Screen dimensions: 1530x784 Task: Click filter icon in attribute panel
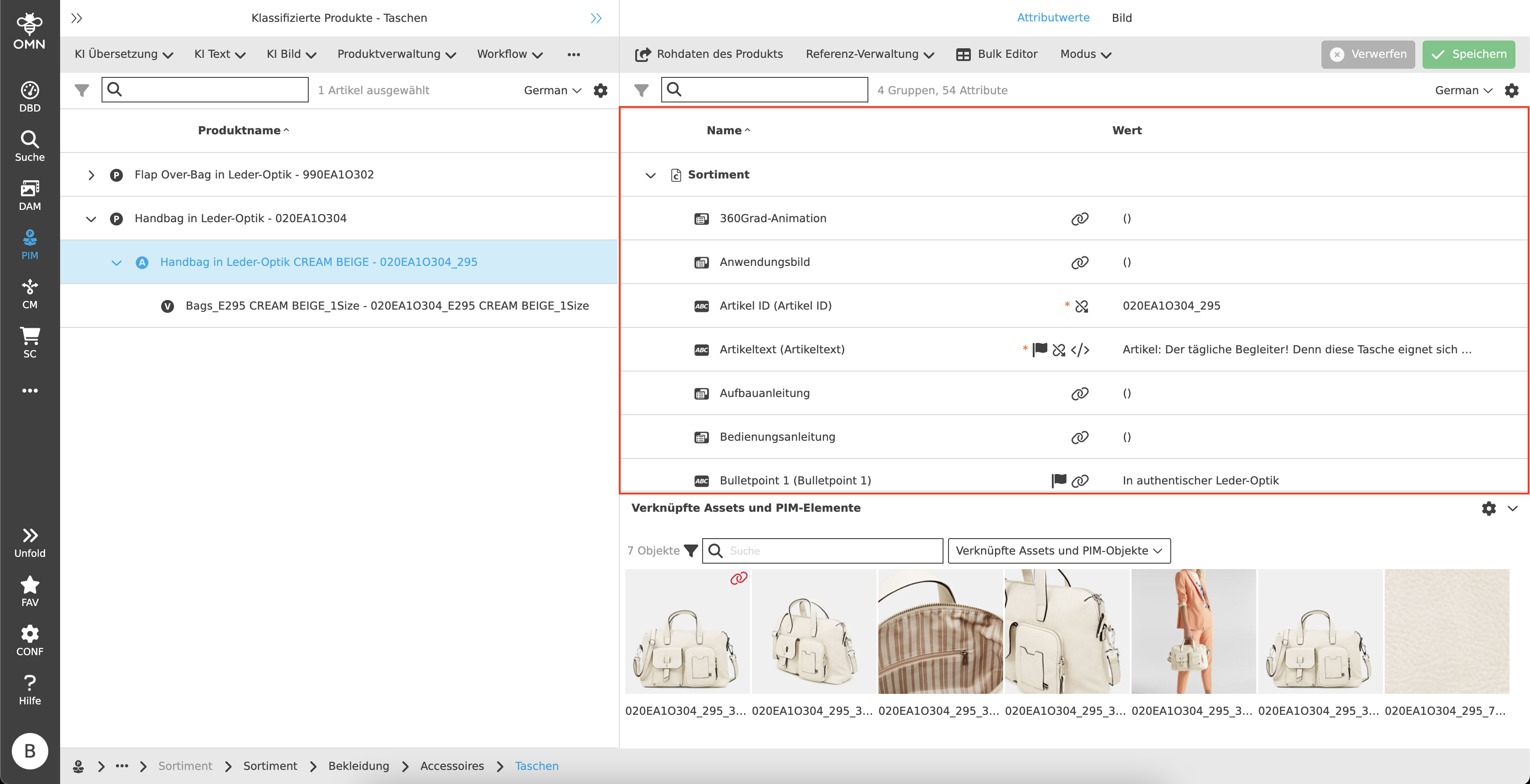641,90
